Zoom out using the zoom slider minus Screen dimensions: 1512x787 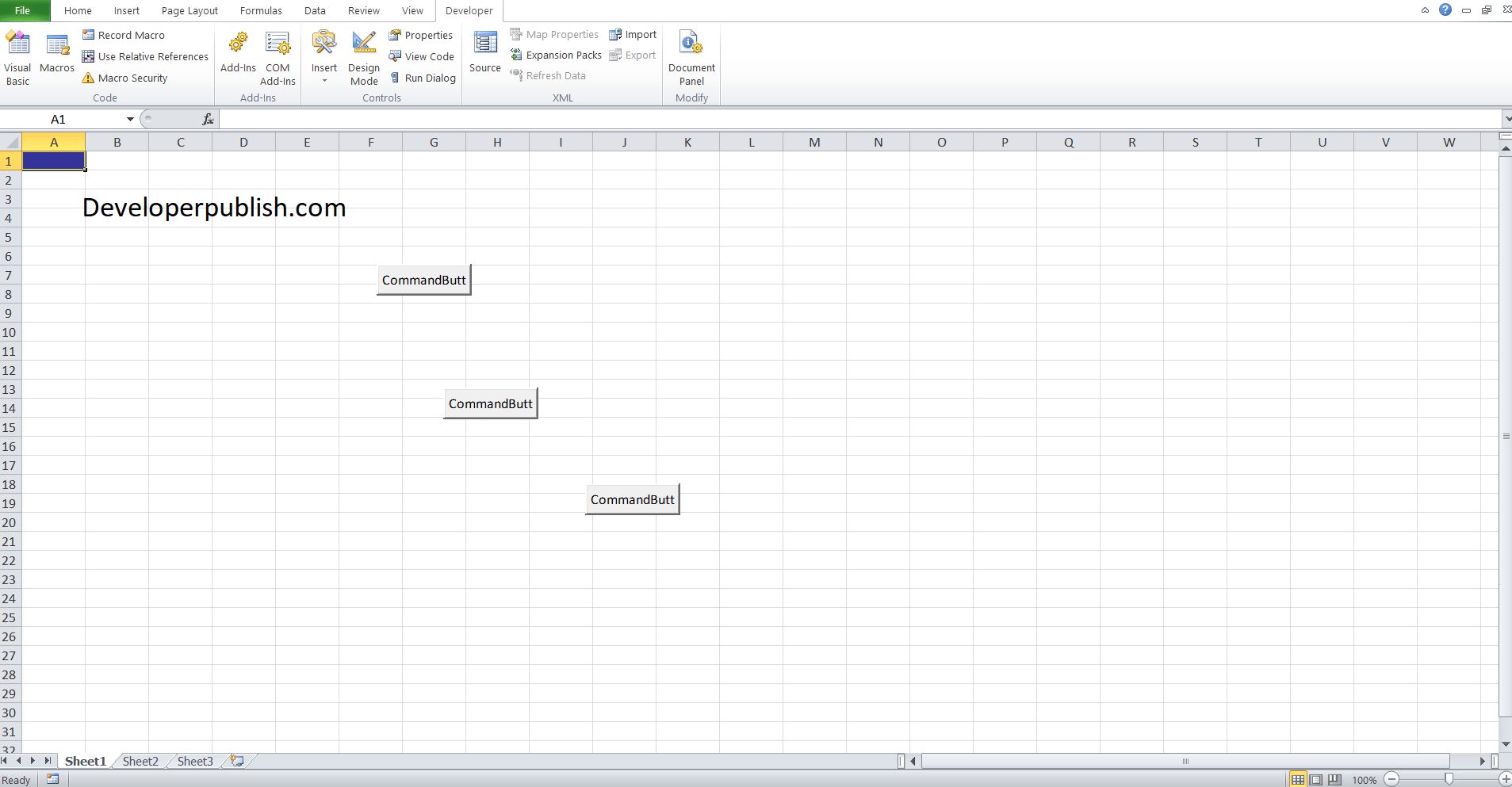coord(1391,779)
